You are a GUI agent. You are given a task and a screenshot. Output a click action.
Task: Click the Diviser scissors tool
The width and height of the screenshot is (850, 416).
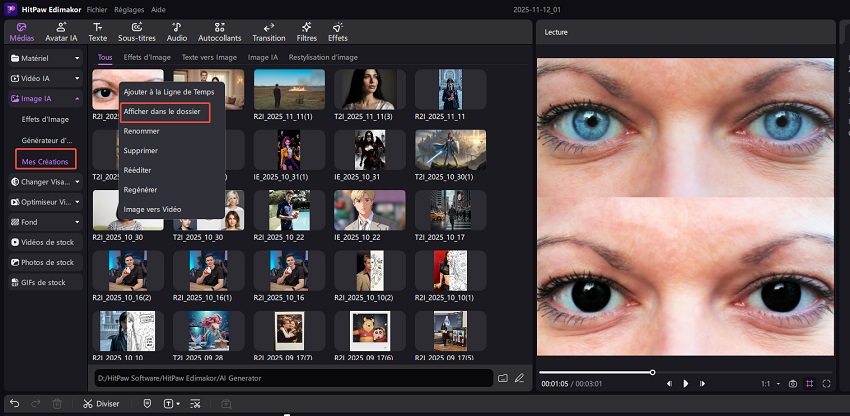tap(101, 404)
